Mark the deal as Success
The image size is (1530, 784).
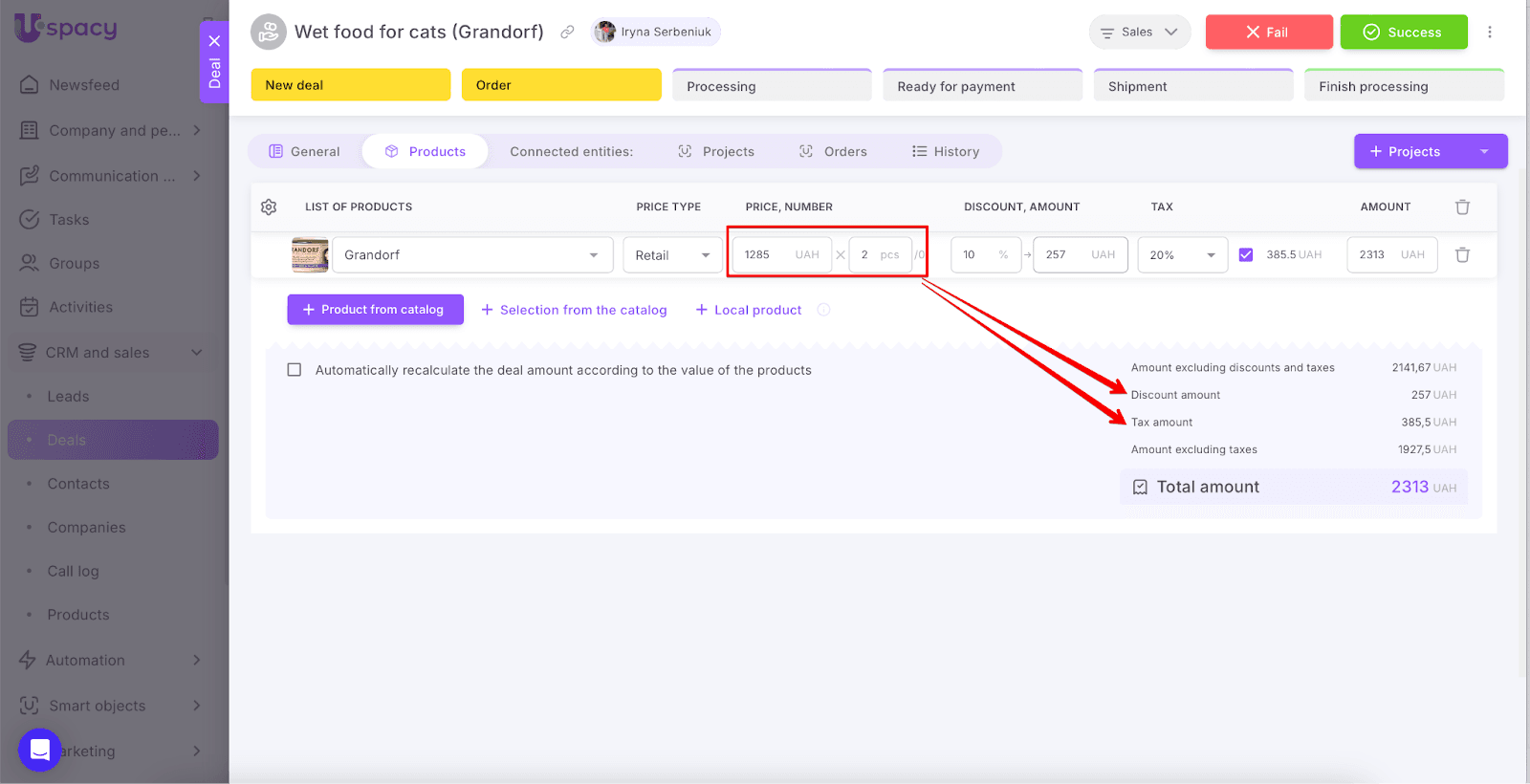pos(1403,33)
